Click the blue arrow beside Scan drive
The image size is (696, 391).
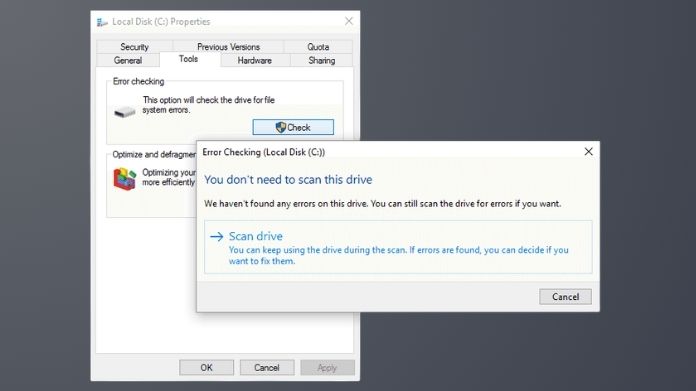[217, 237]
